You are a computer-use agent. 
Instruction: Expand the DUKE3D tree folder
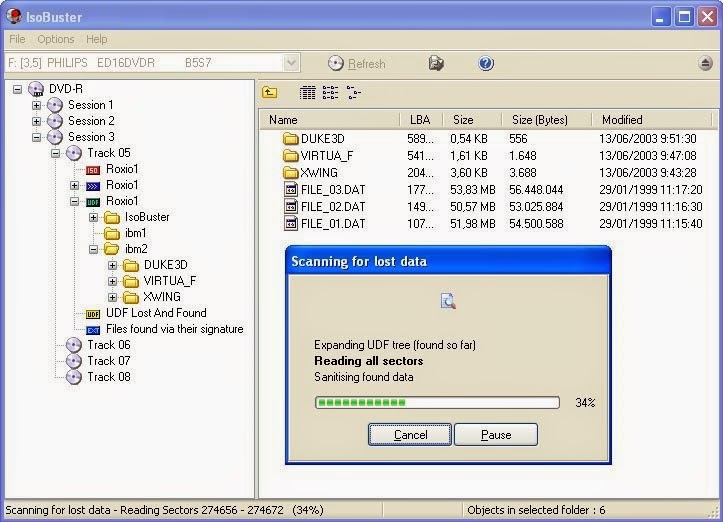[x=112, y=265]
